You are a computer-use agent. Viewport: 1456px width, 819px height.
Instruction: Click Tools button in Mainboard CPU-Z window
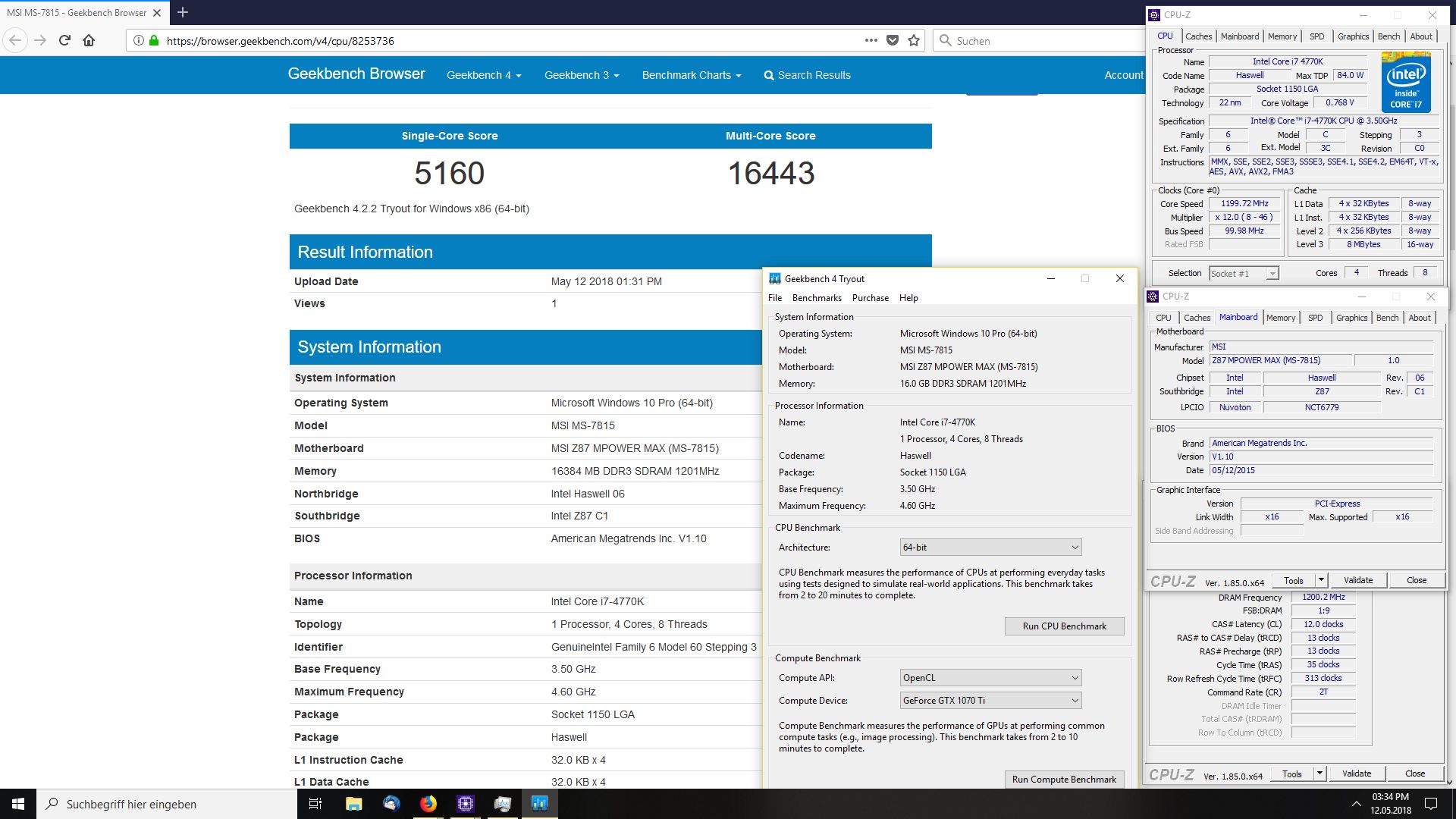click(1294, 580)
